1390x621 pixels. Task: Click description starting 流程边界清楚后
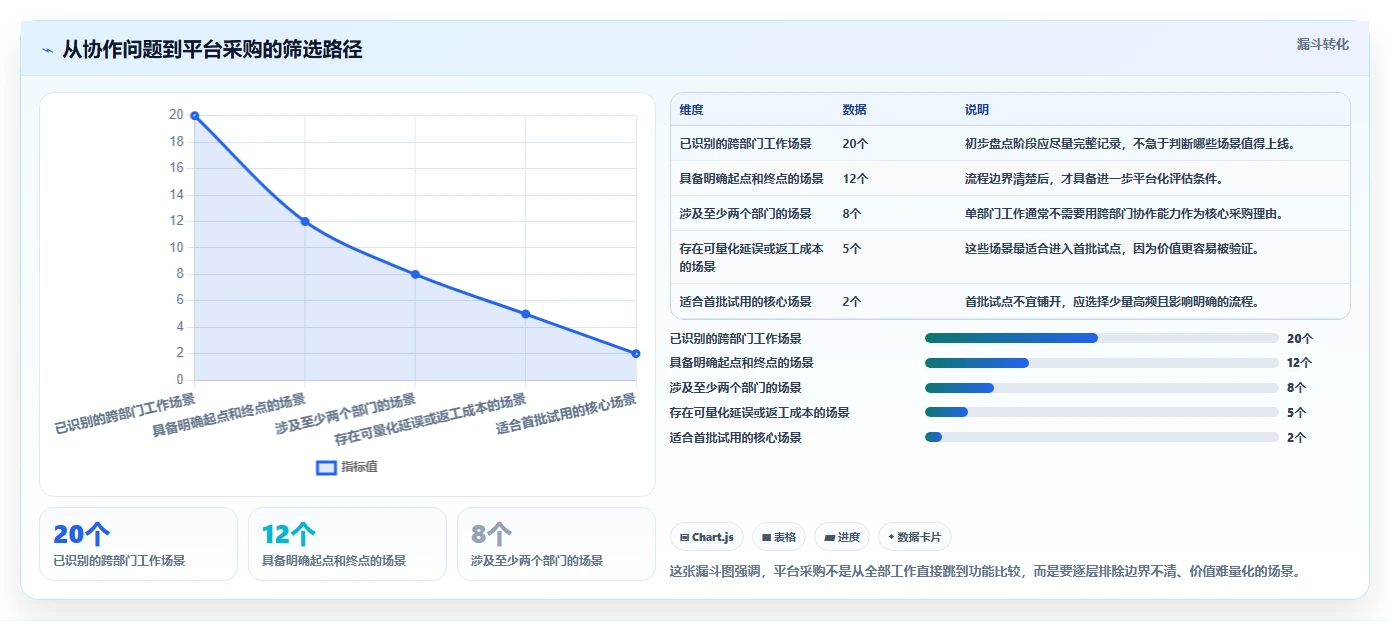coord(1094,178)
